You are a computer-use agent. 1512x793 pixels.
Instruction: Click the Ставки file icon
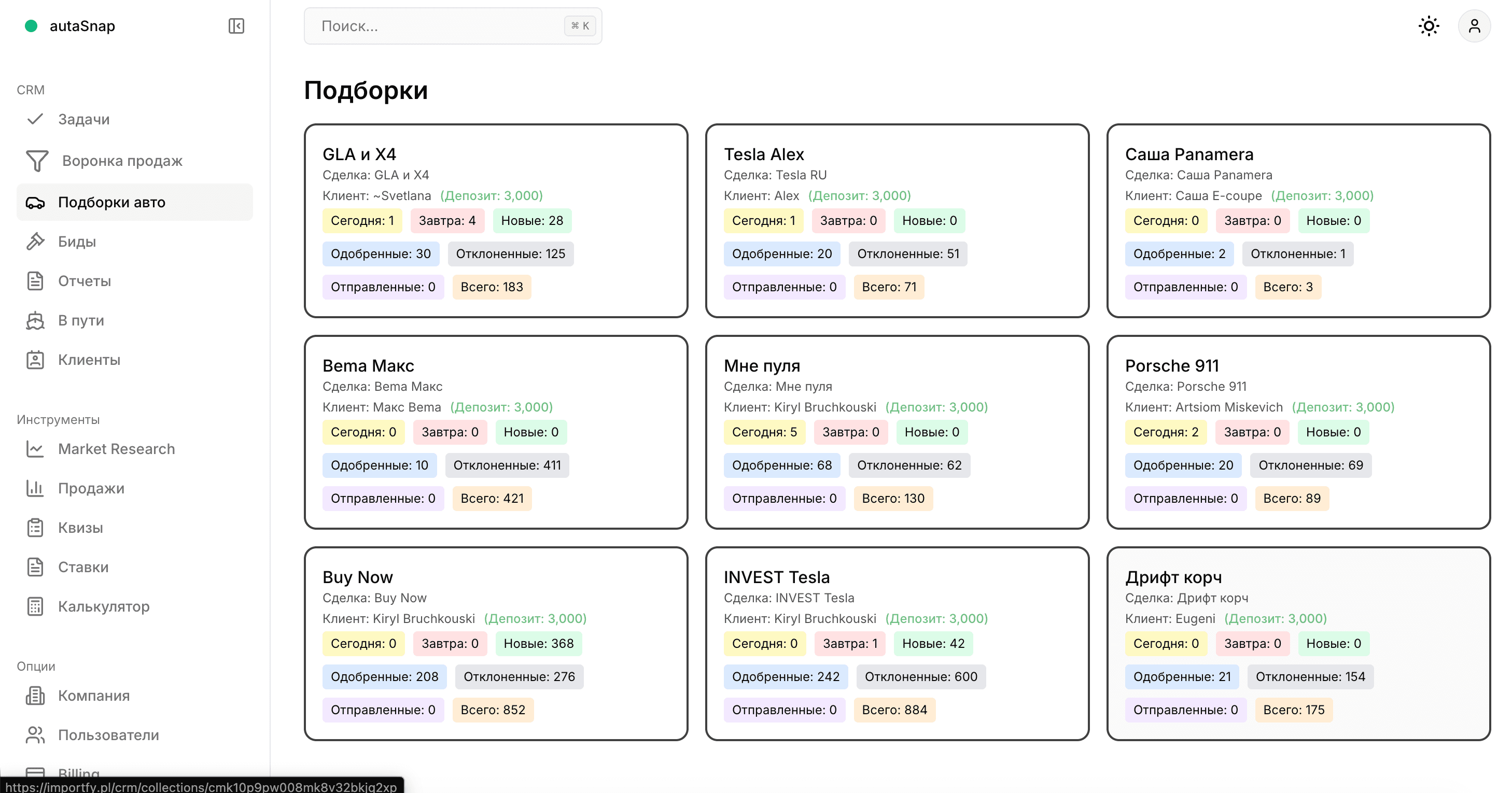pyautogui.click(x=35, y=567)
